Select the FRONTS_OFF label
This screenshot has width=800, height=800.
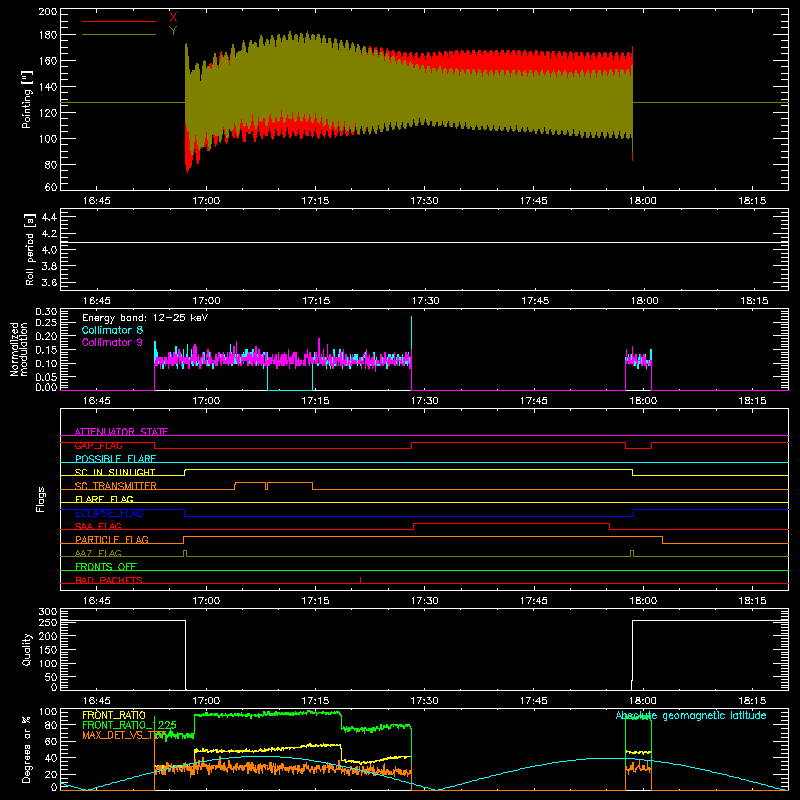pos(106,566)
